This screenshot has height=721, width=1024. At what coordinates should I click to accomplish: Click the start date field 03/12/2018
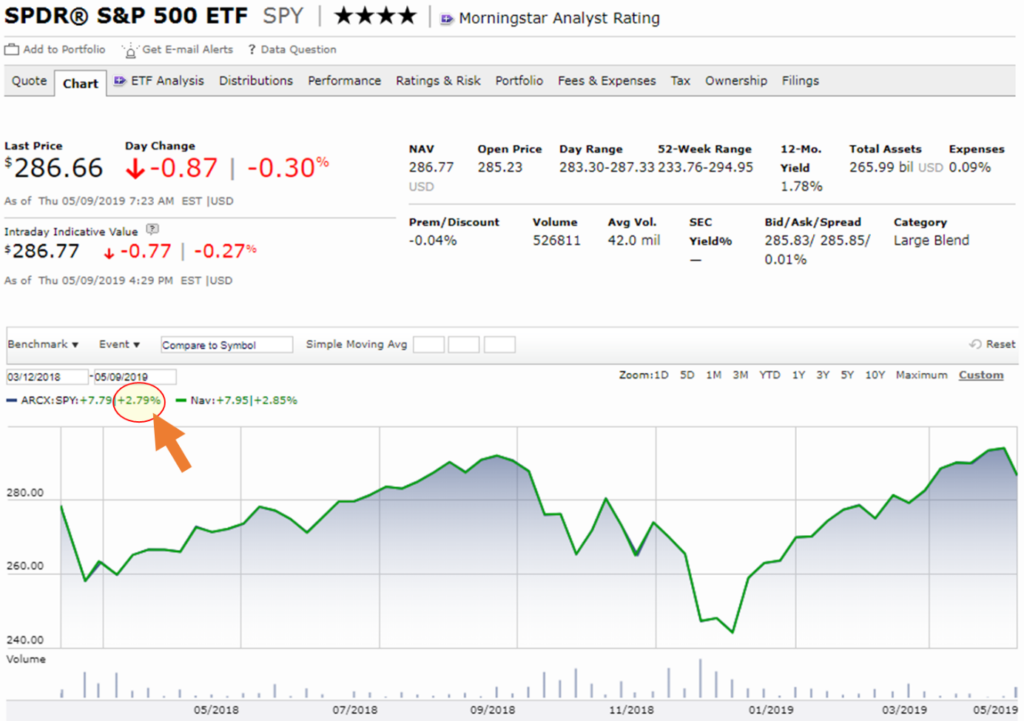tap(47, 377)
